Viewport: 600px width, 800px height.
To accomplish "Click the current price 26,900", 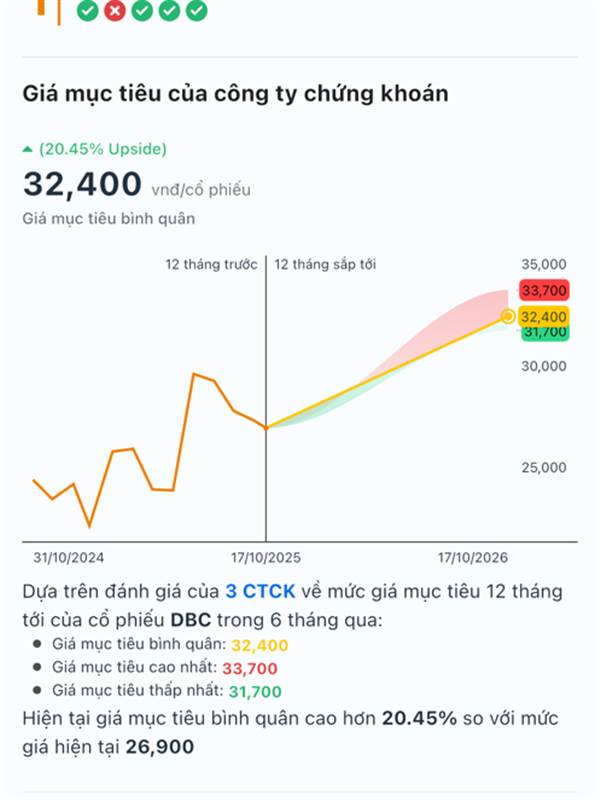I will (160, 746).
